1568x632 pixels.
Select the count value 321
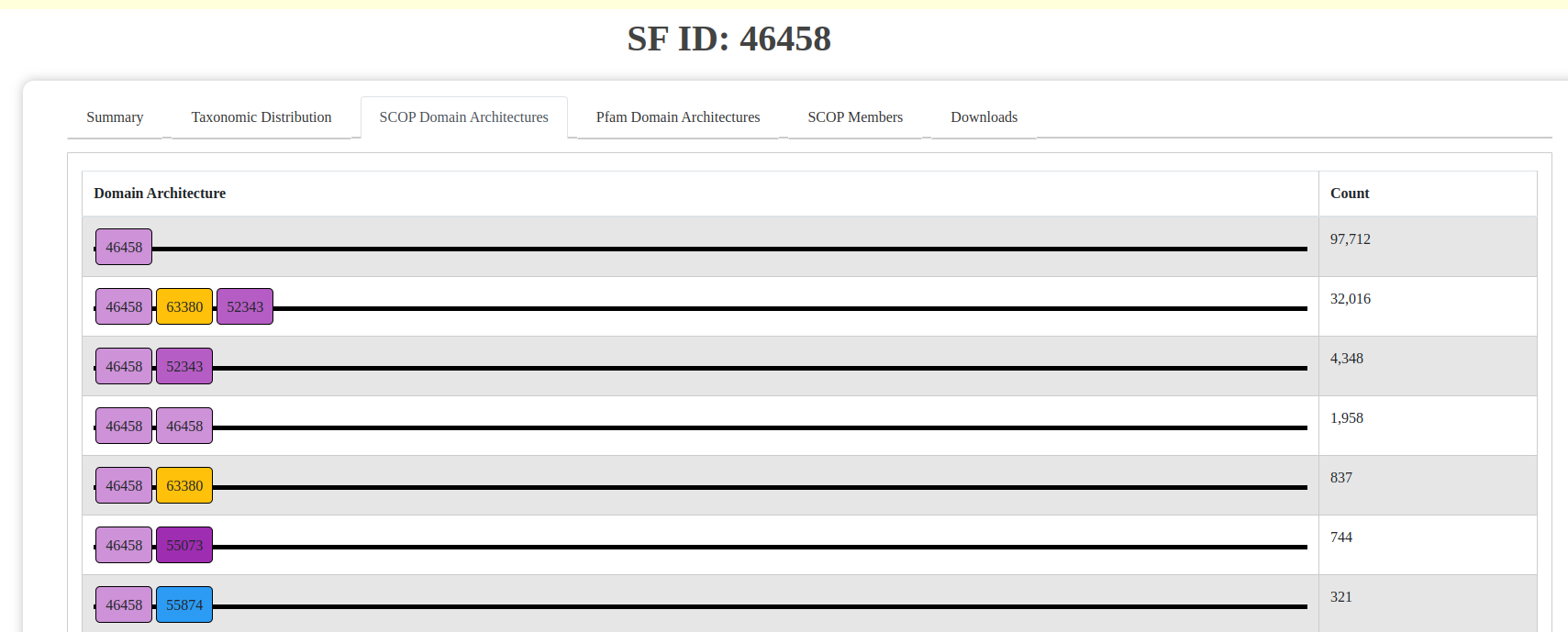click(x=1341, y=597)
